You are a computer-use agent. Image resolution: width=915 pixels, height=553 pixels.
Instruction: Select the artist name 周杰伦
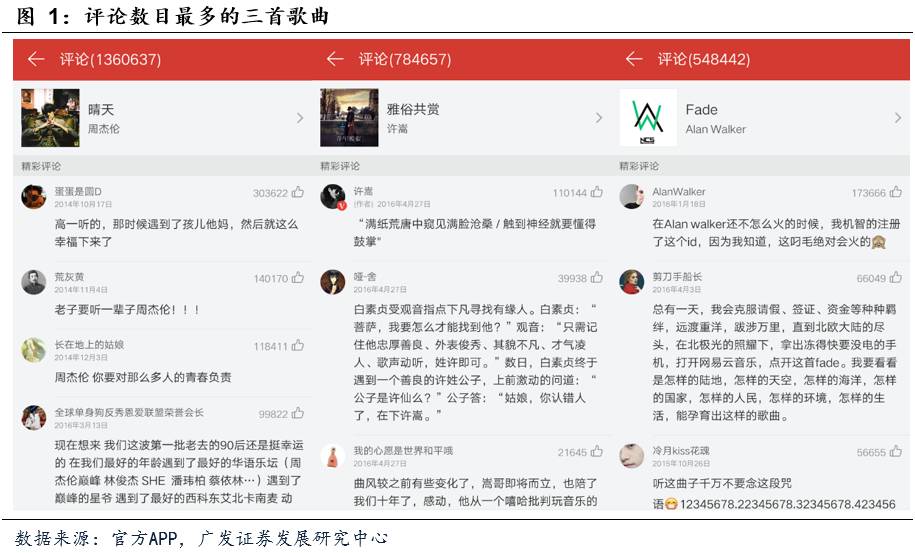tap(103, 129)
